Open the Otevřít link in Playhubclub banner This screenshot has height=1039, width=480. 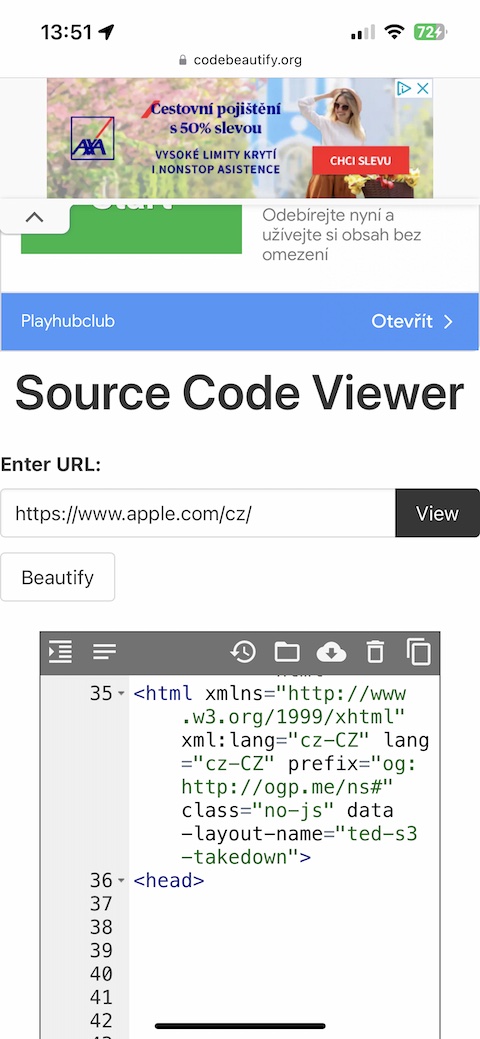412,321
